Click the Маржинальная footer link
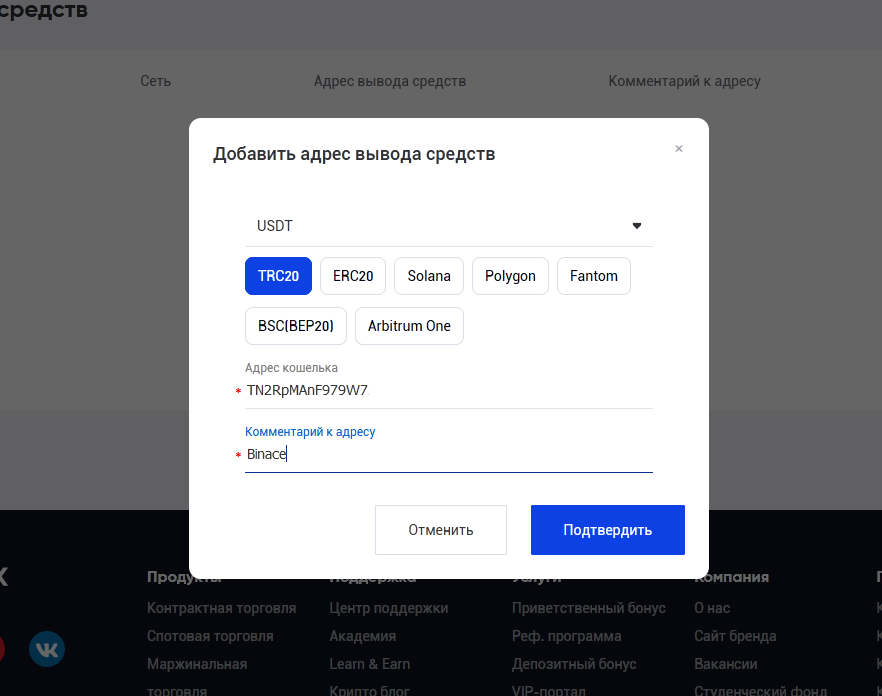The height and width of the screenshot is (696, 882). 197,664
